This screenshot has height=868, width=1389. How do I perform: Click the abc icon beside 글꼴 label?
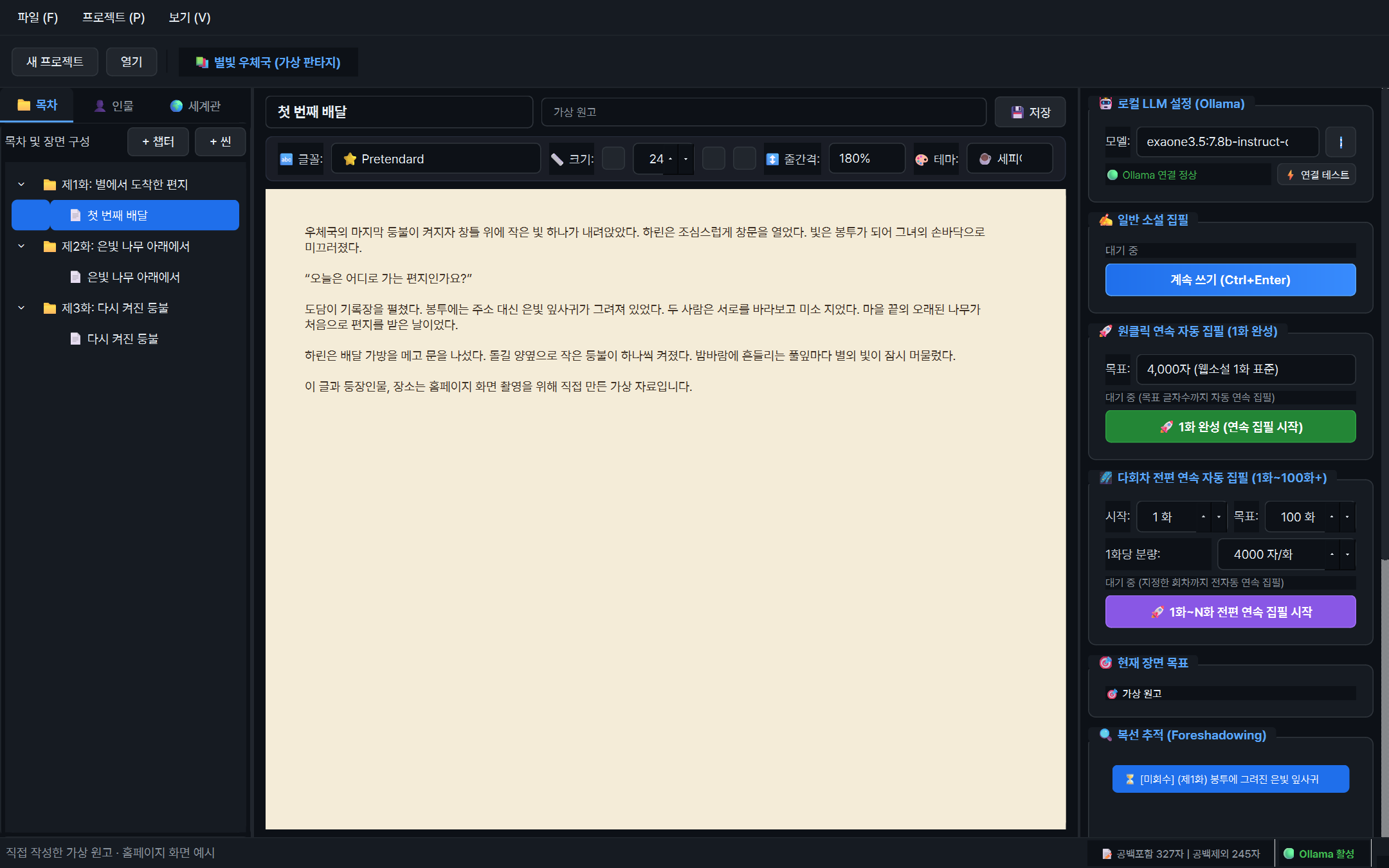click(286, 159)
